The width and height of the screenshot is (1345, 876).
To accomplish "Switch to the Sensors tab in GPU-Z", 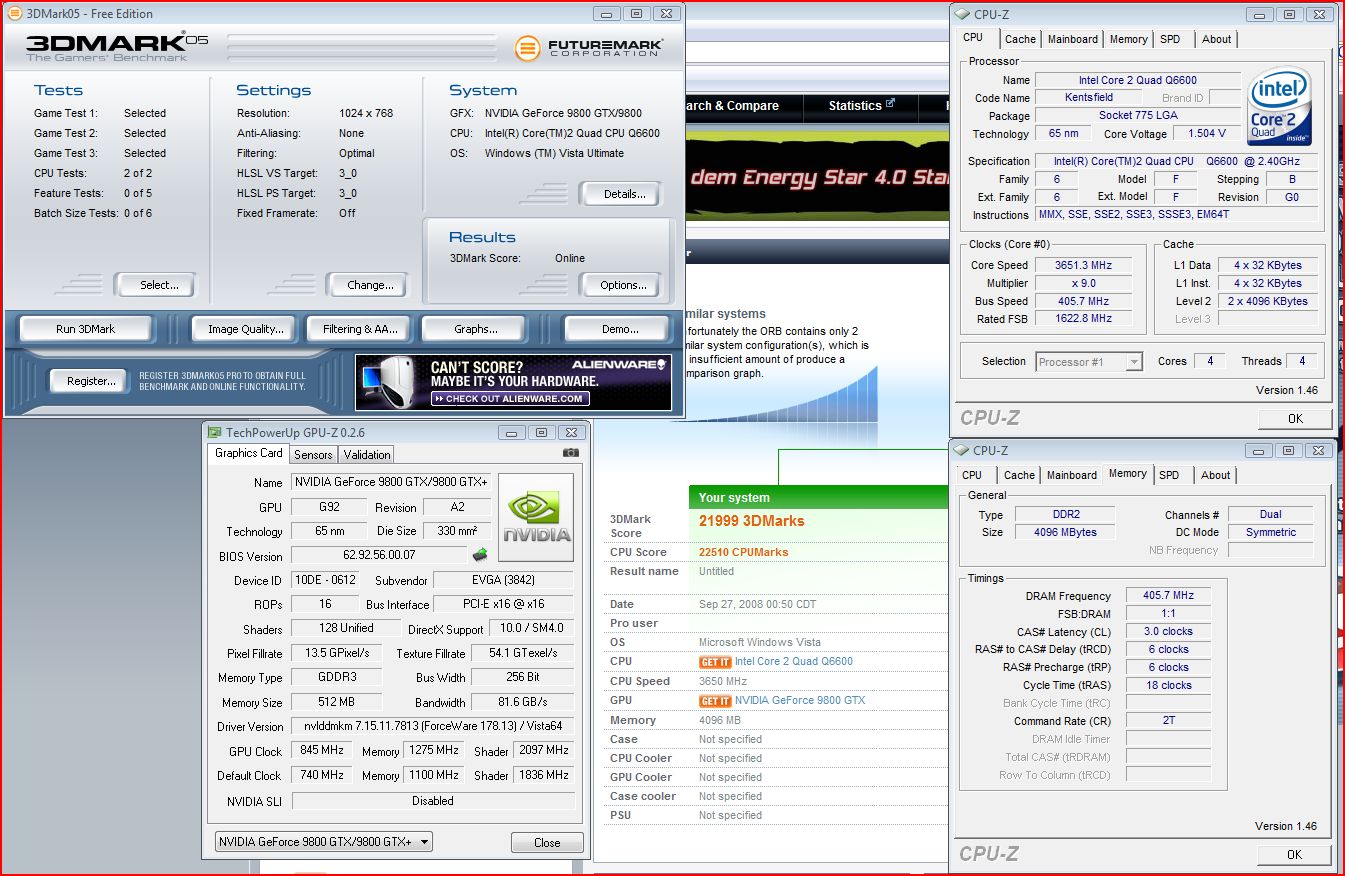I will point(313,454).
